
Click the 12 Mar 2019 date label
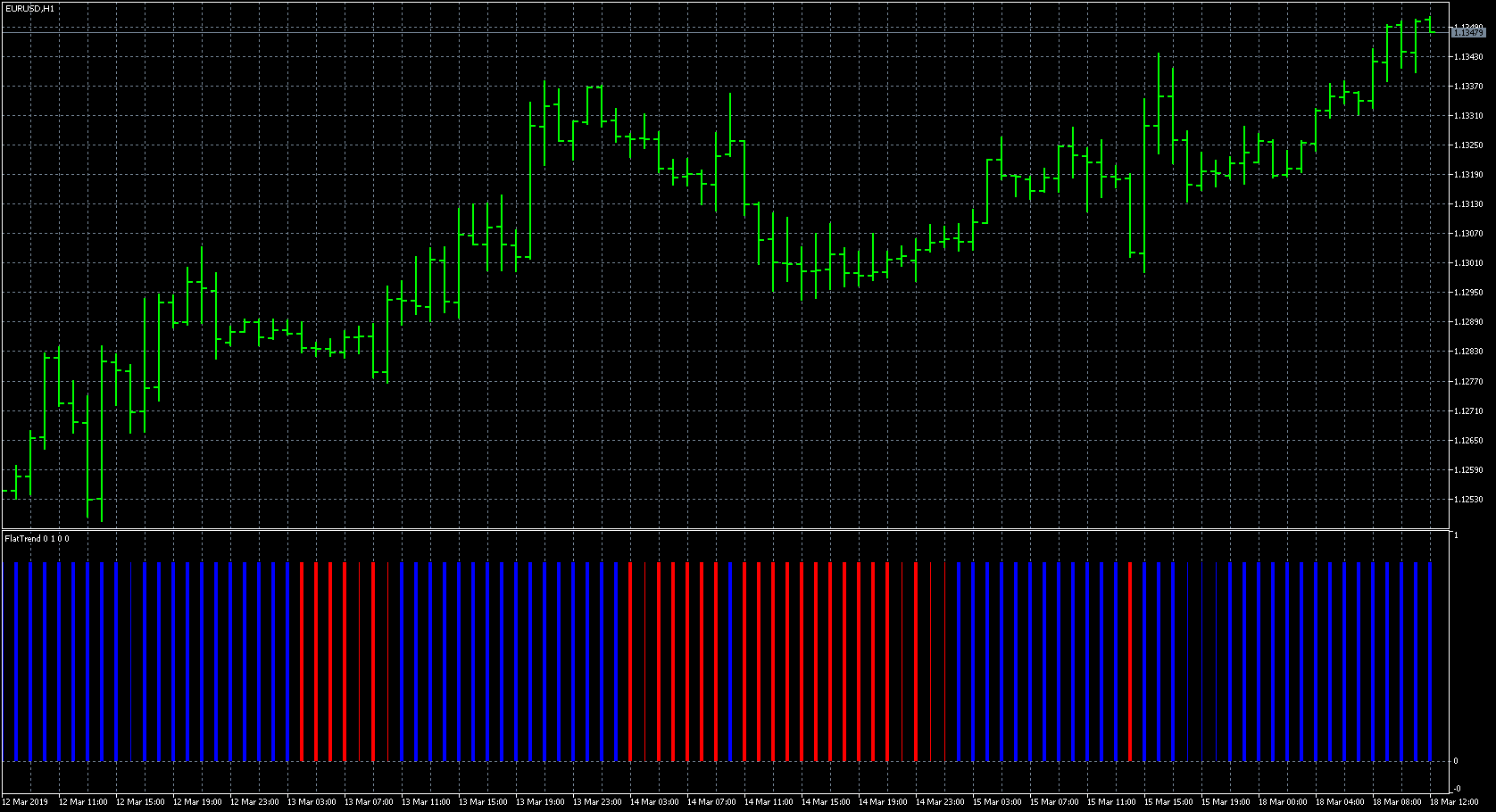(26, 802)
